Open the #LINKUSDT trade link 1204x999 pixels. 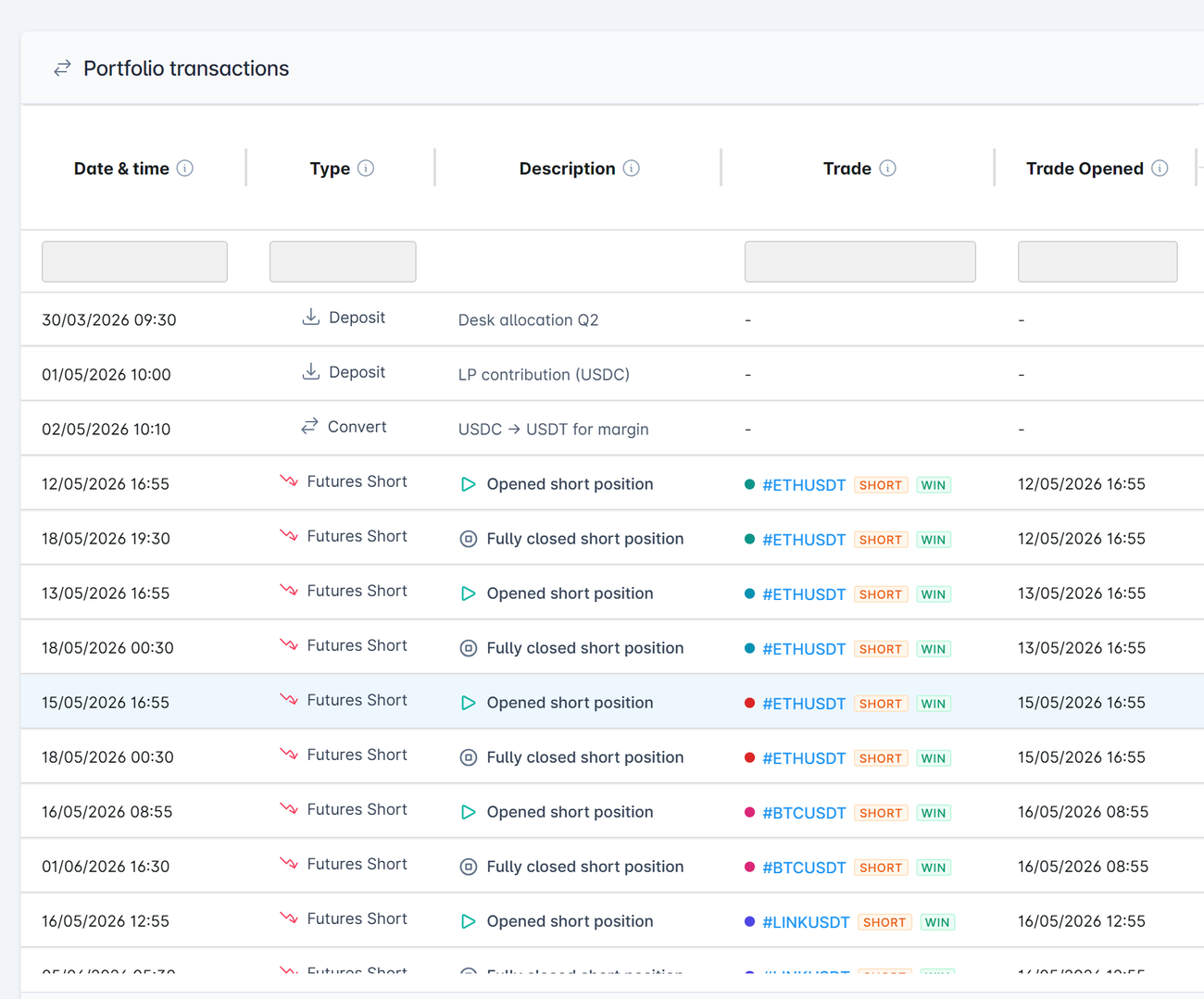pos(806,922)
